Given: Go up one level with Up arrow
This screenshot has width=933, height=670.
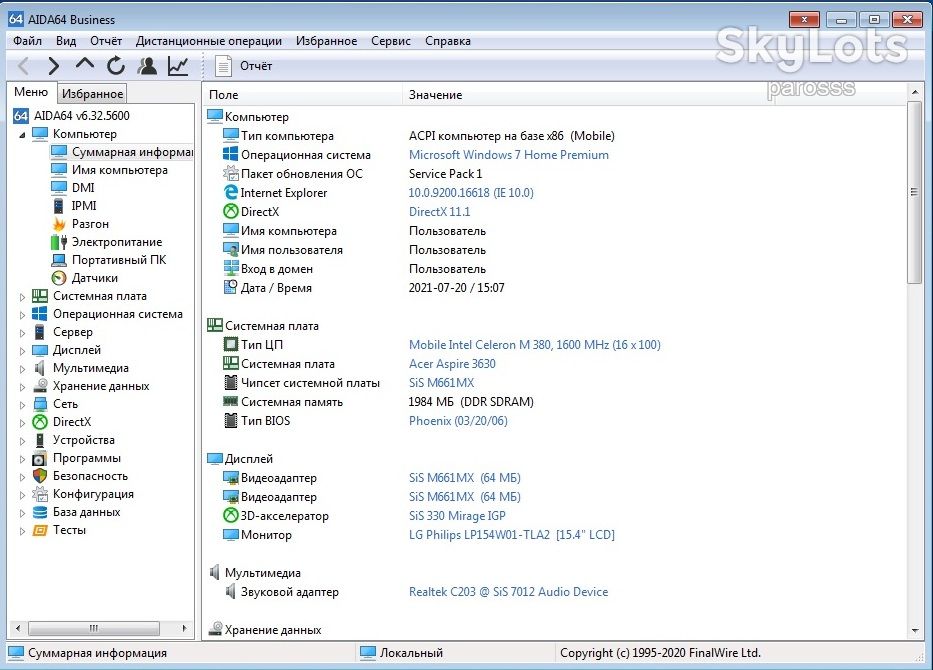Looking at the screenshot, I should click(85, 64).
